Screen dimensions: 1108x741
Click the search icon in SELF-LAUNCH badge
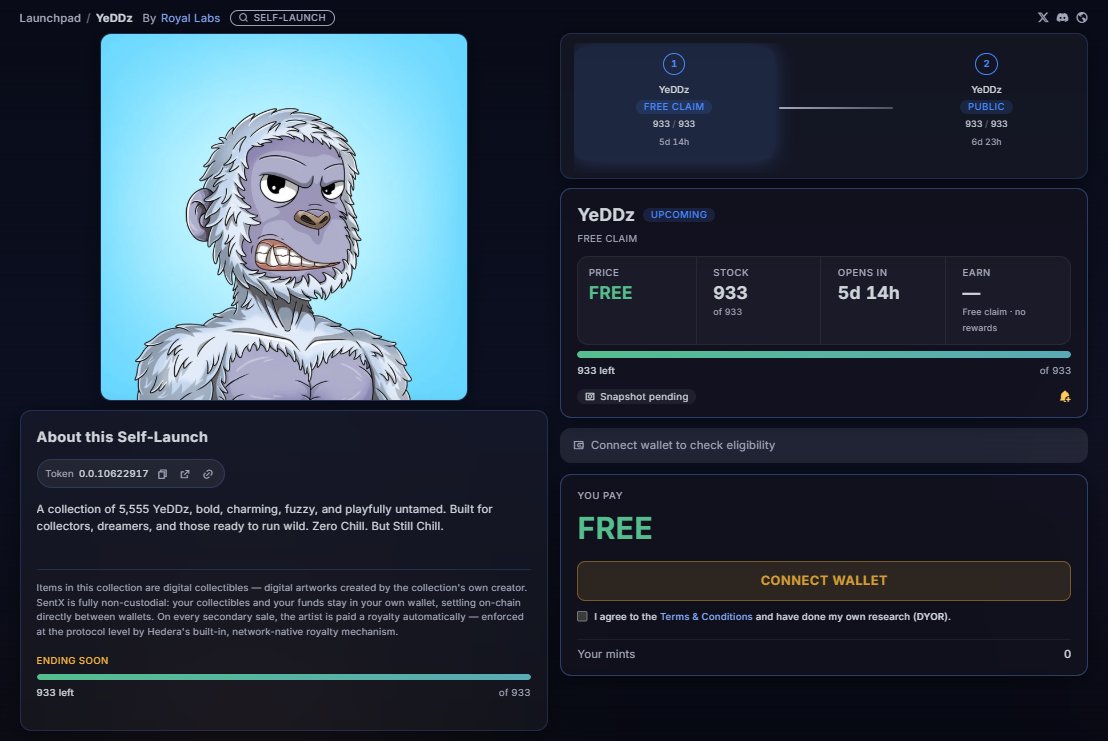[243, 18]
